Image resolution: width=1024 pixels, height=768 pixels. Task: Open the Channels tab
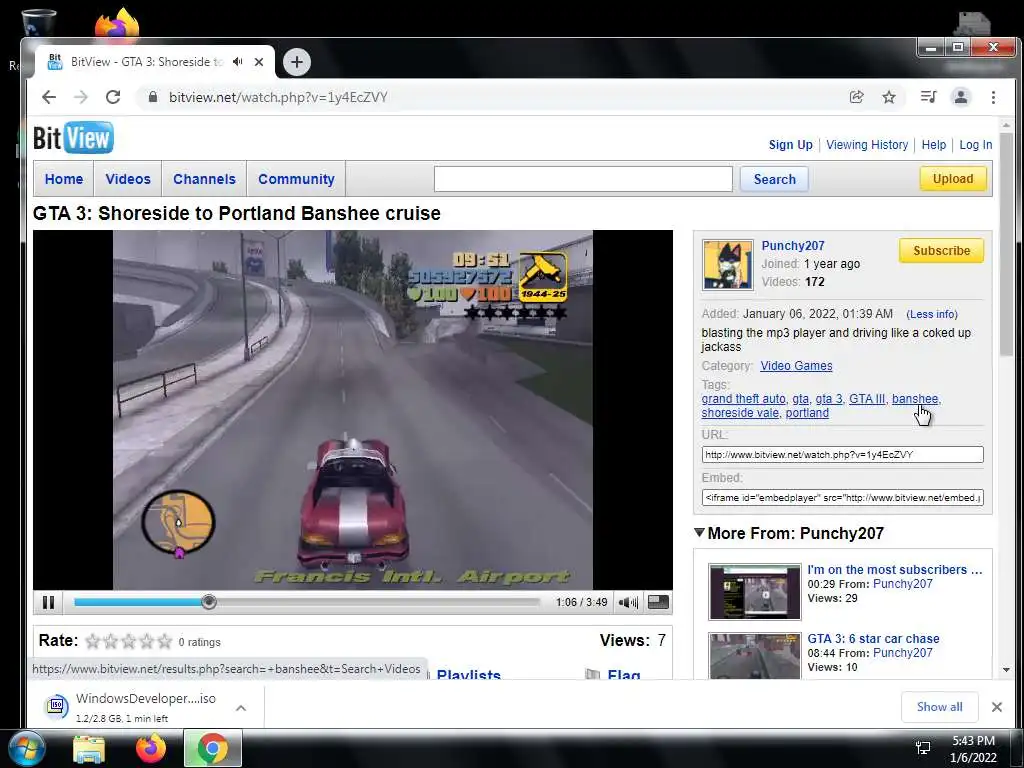pyautogui.click(x=204, y=179)
